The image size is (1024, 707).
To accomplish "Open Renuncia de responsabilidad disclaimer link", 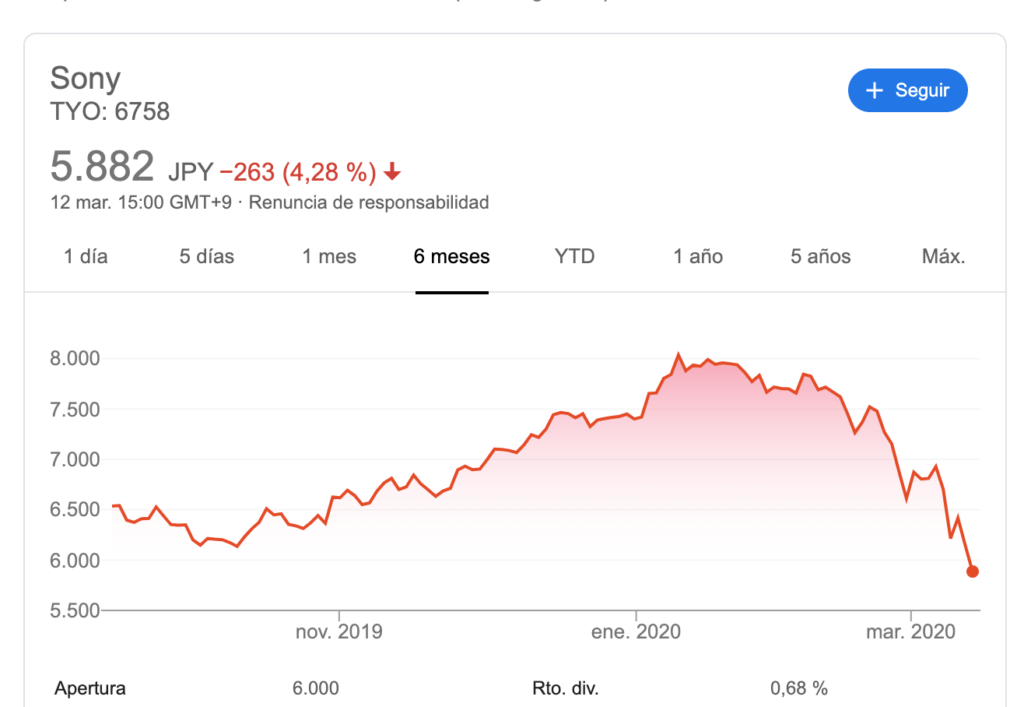I will 368,202.
